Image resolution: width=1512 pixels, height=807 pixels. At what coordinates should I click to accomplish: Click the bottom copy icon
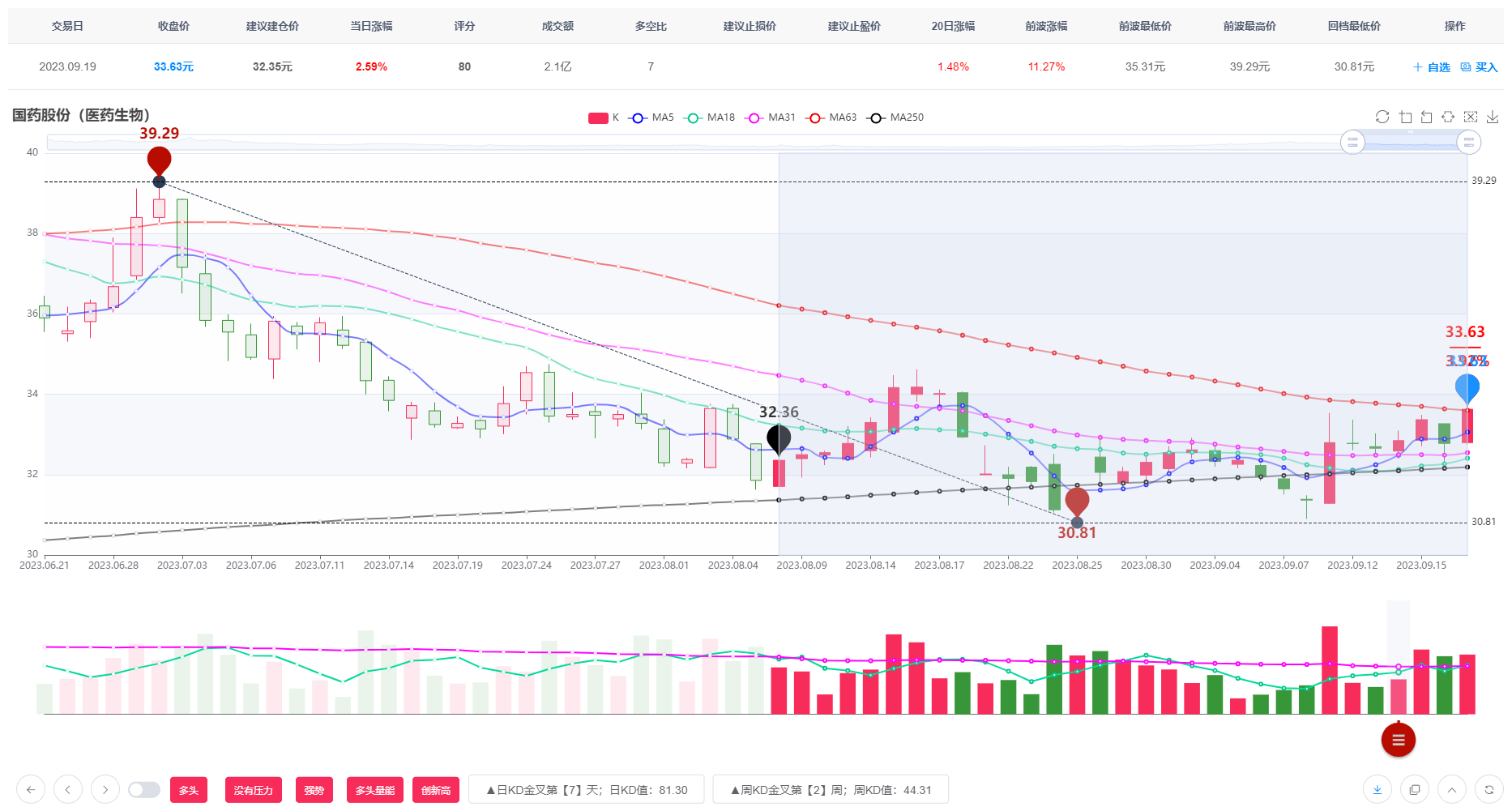pyautogui.click(x=1415, y=789)
